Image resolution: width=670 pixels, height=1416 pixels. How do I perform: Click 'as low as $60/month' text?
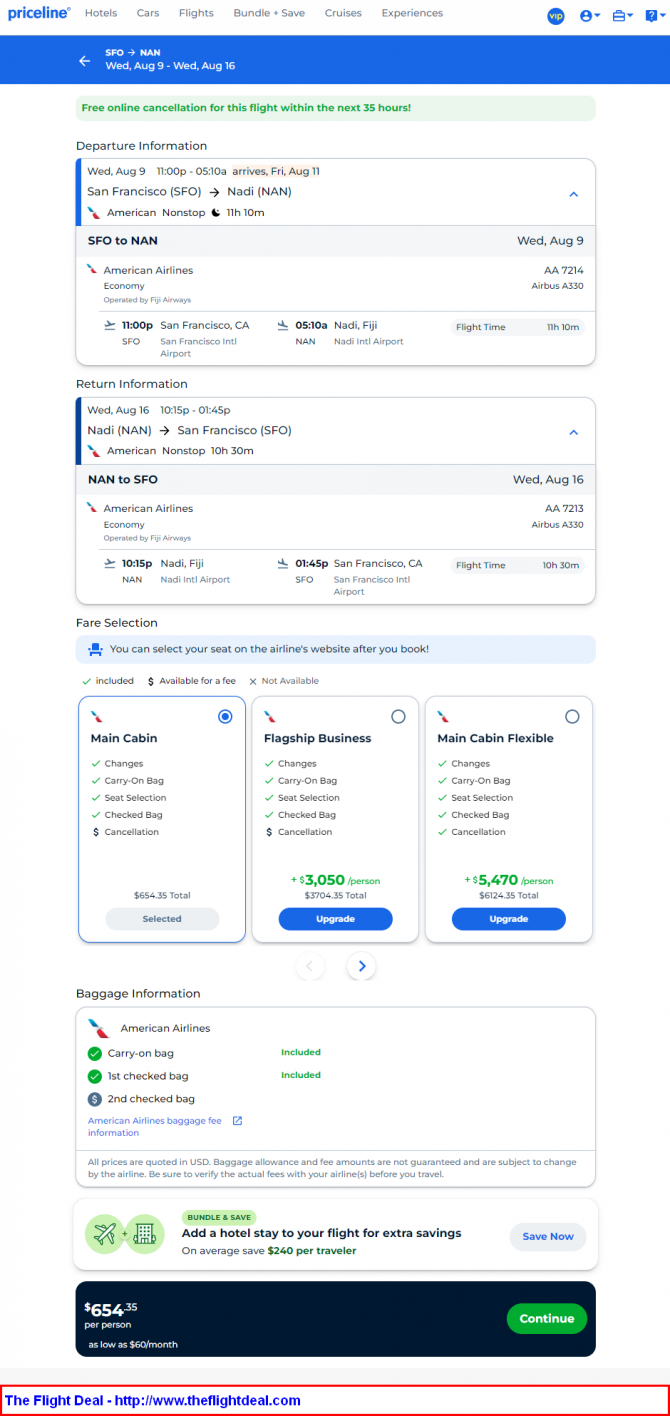click(133, 1344)
